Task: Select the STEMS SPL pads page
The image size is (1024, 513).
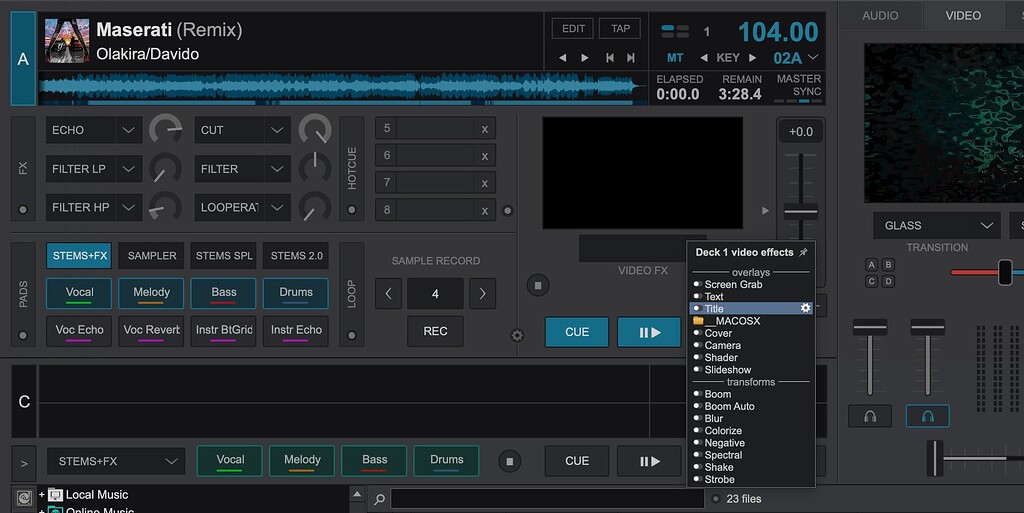Action: pyautogui.click(x=223, y=256)
